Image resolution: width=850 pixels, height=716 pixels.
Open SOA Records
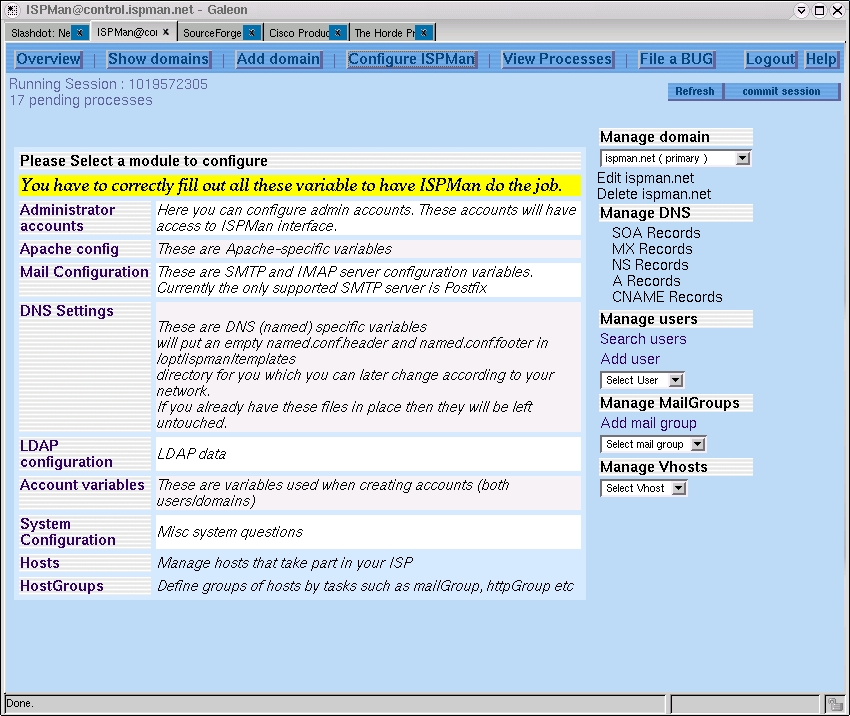coord(656,233)
